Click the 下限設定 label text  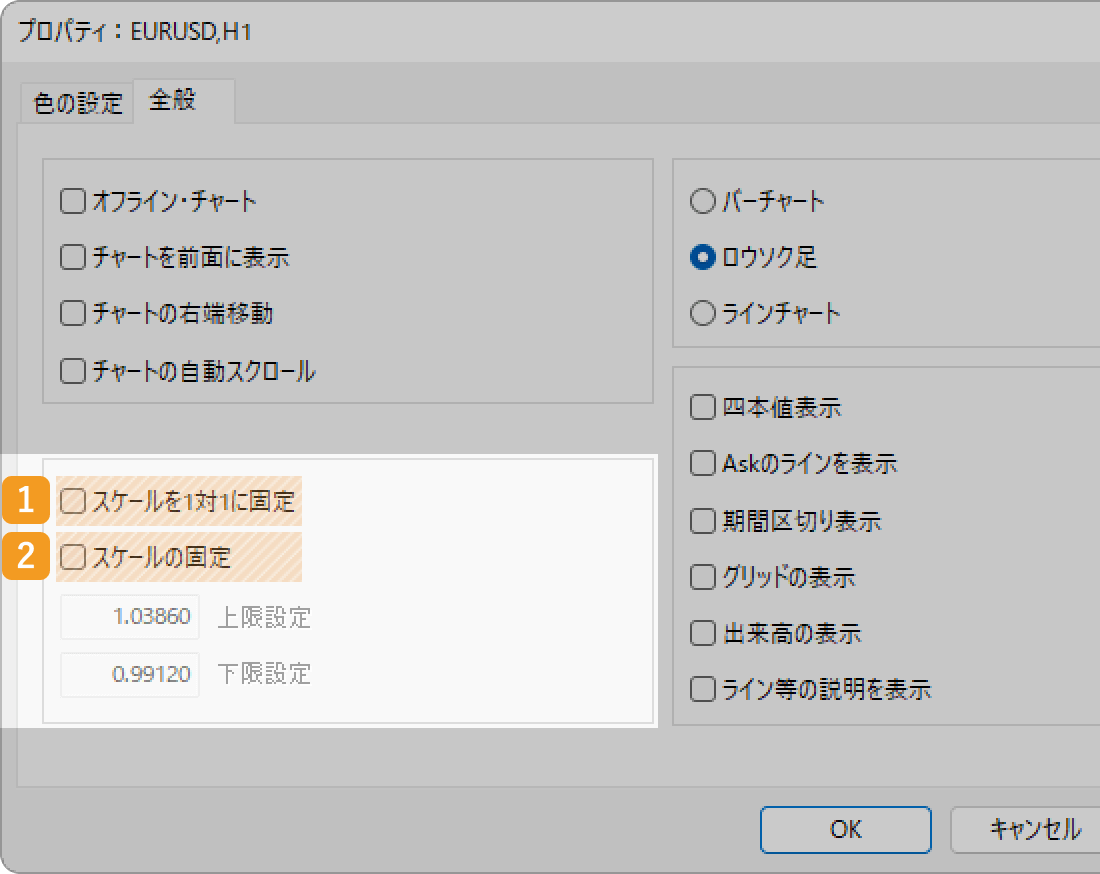pyautogui.click(x=264, y=673)
